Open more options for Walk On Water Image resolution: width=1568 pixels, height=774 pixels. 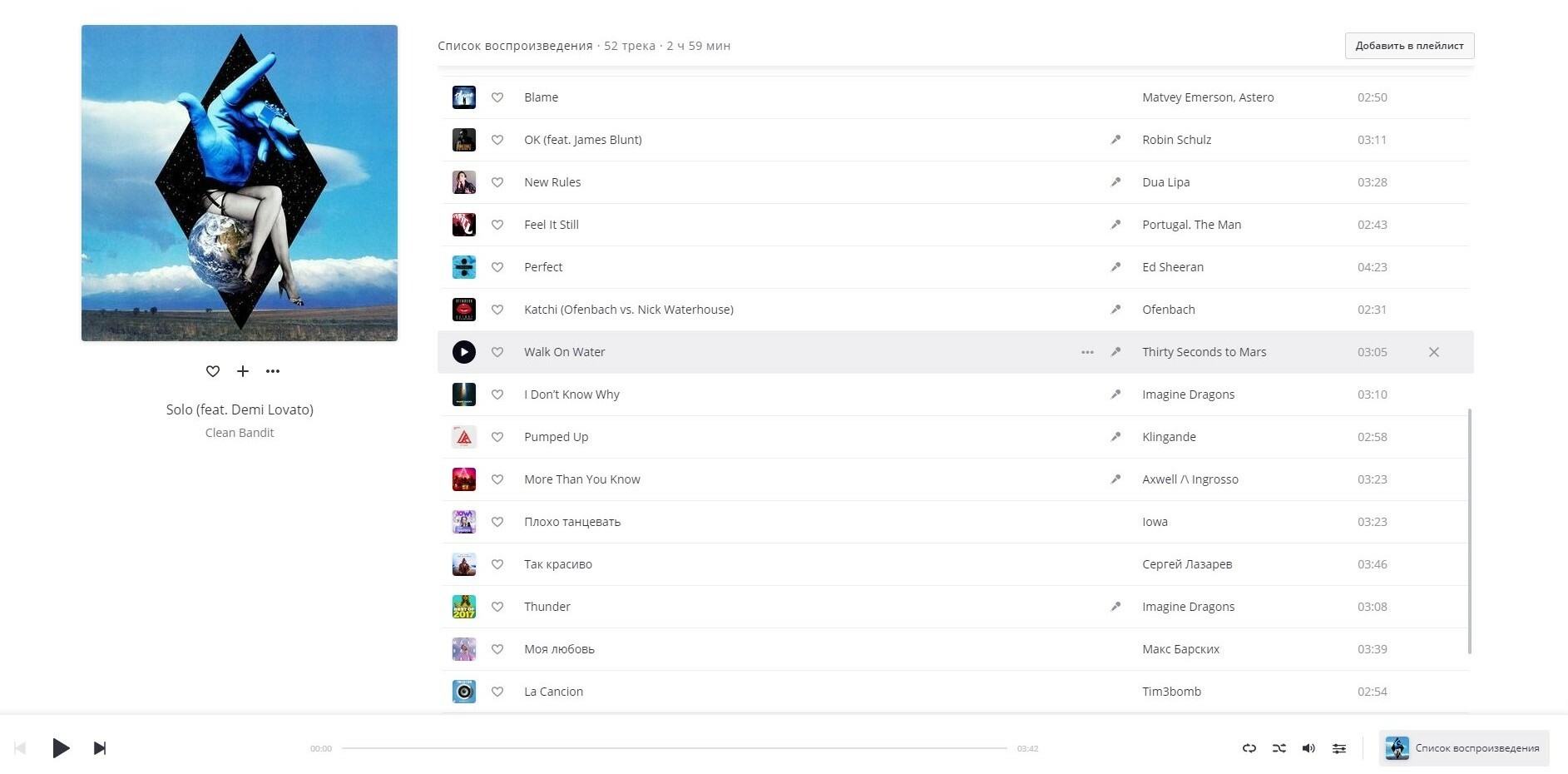click(x=1087, y=352)
